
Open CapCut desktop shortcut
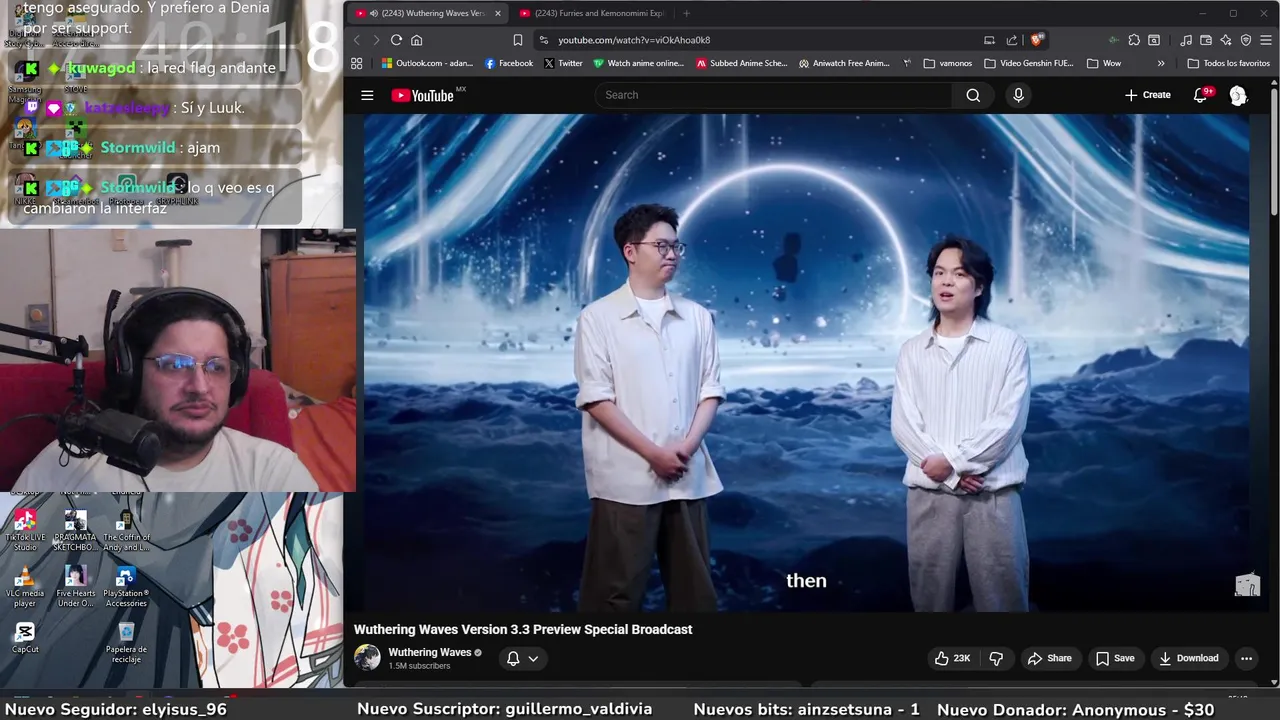click(25, 638)
